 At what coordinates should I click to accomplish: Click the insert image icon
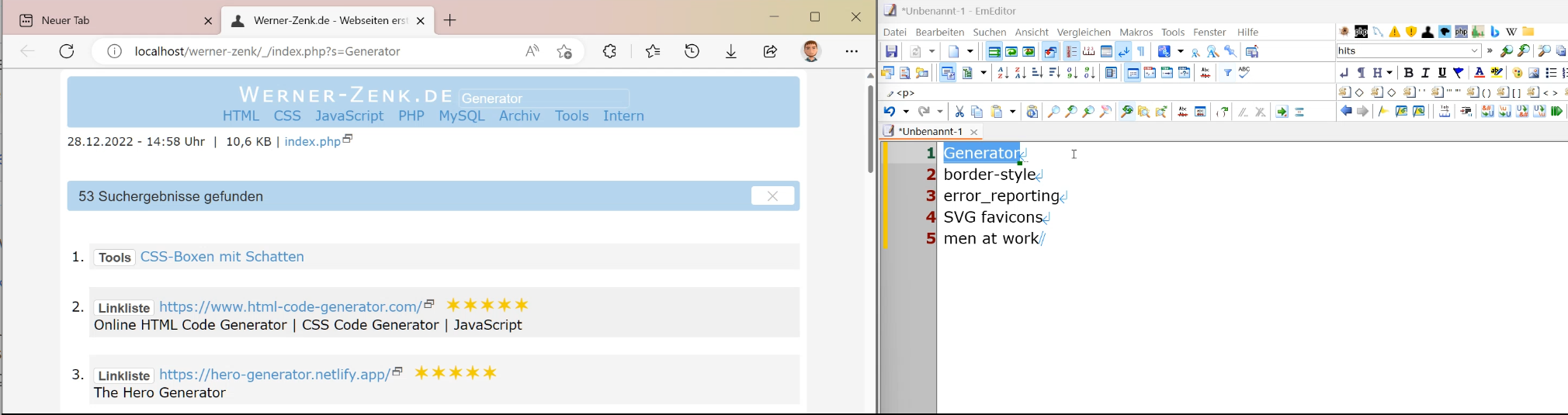(1534, 73)
